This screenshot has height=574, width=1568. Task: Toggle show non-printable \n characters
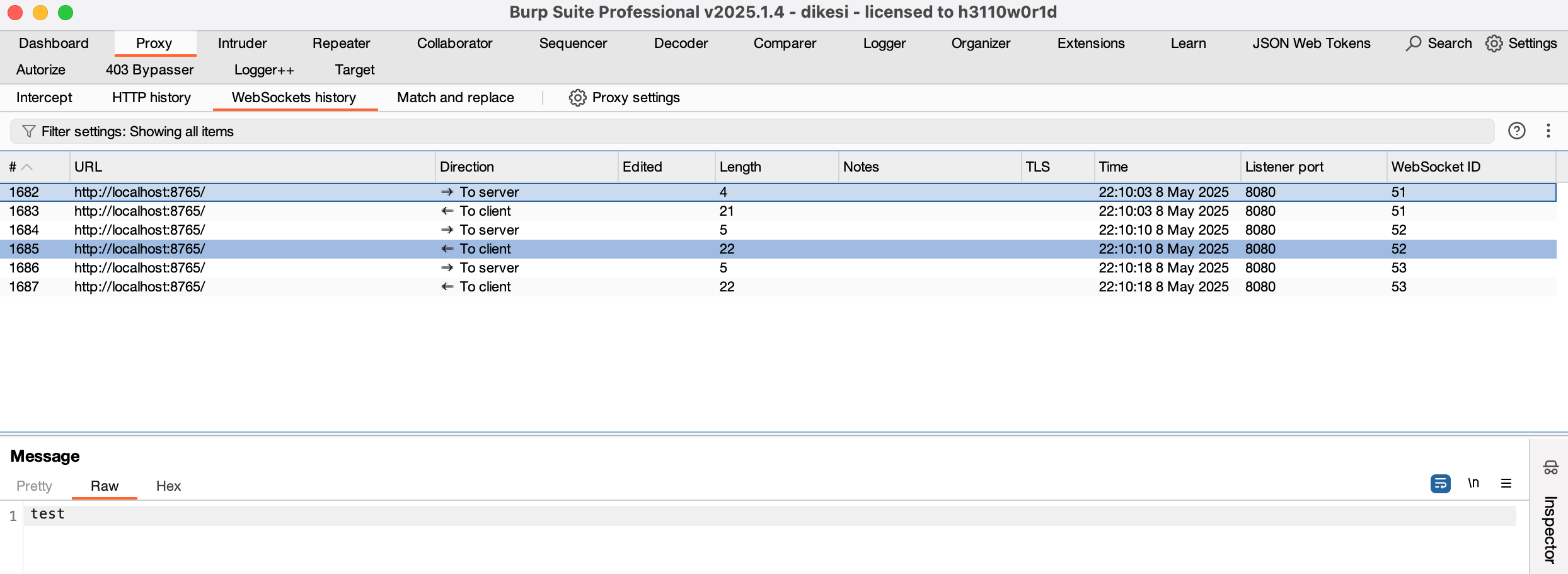click(x=1473, y=483)
